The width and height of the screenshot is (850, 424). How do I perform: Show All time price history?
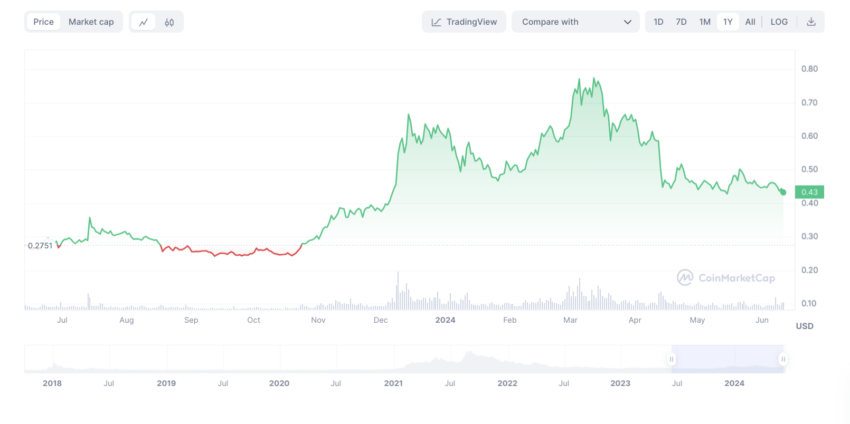pos(750,22)
